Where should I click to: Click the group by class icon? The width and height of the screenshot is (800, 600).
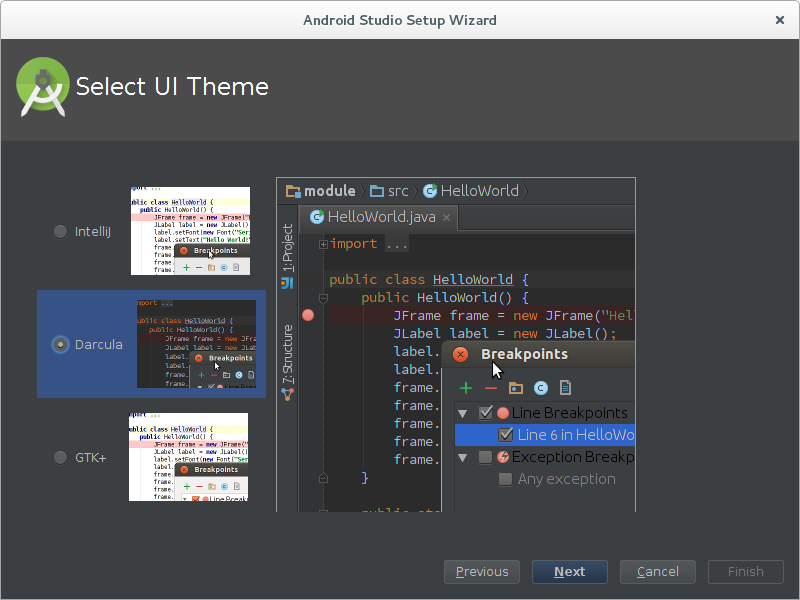point(541,388)
